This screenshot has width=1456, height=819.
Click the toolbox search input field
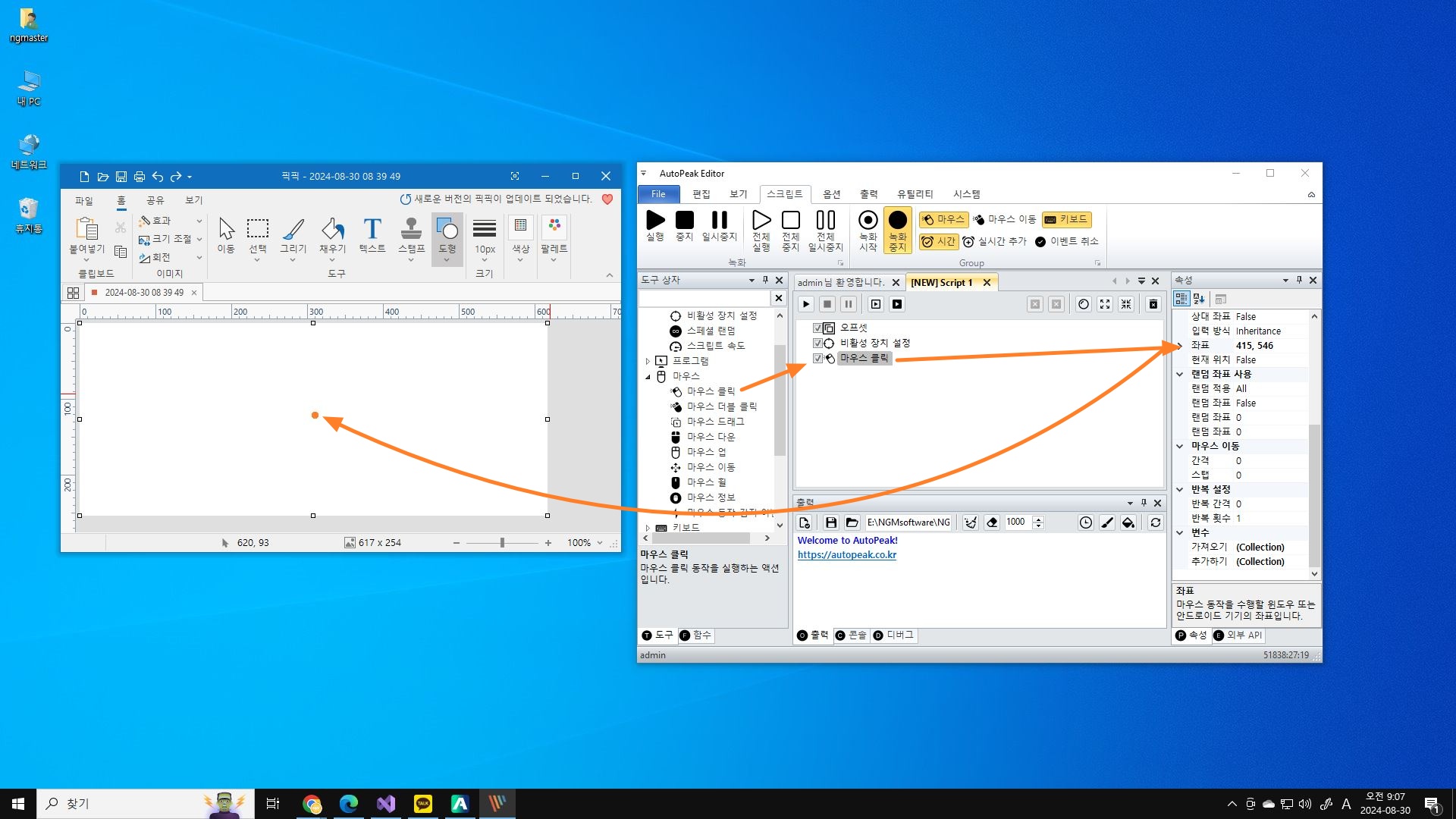[704, 299]
